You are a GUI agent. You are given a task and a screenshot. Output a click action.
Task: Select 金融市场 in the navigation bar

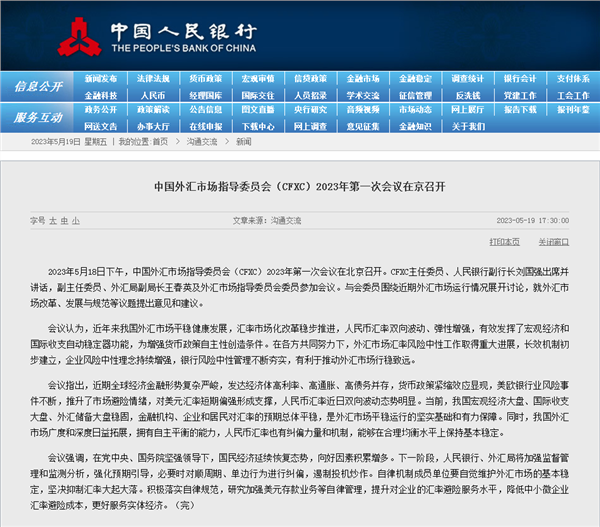[362, 78]
